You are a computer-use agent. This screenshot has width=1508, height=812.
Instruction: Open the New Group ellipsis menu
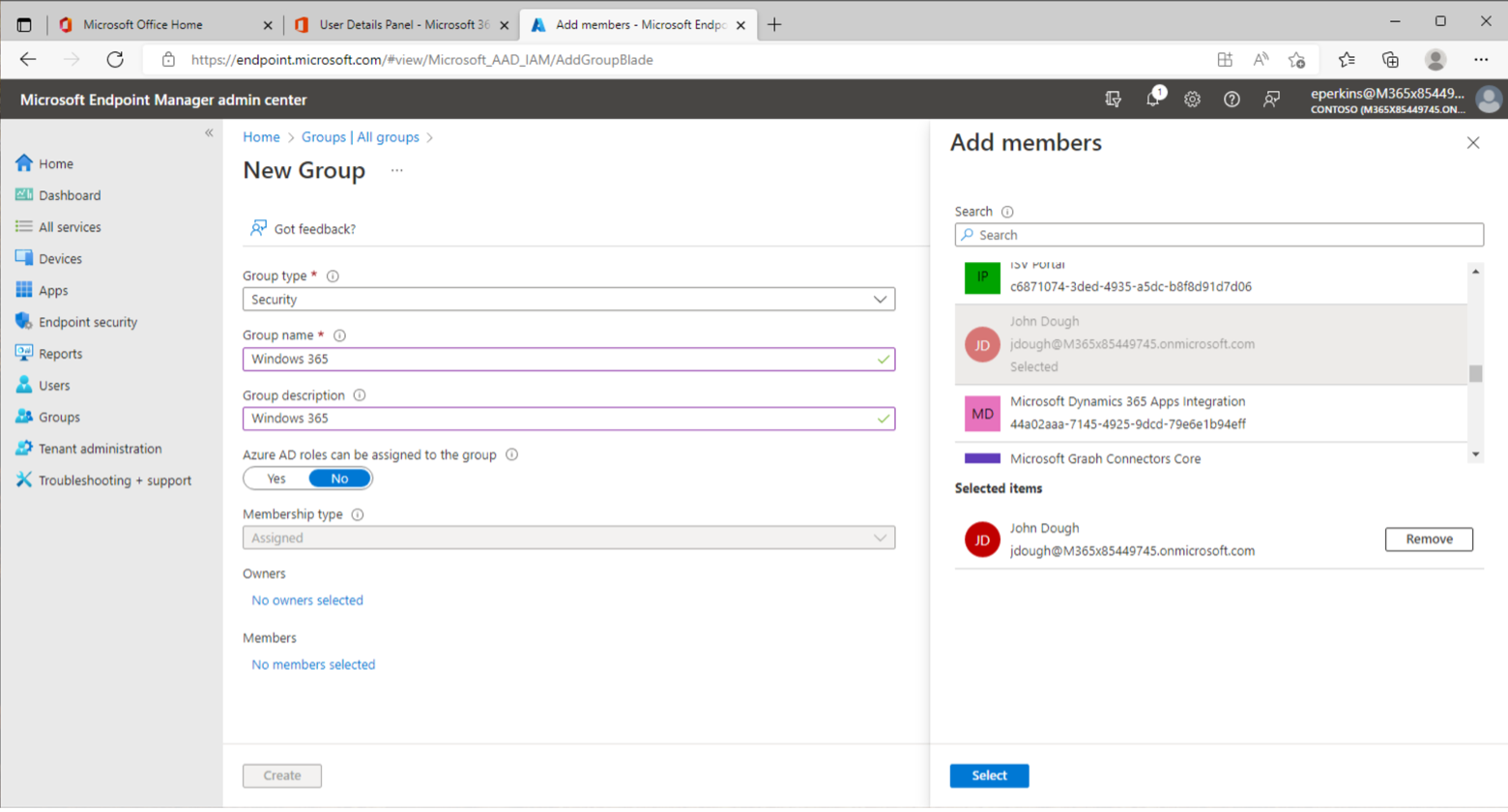[396, 170]
